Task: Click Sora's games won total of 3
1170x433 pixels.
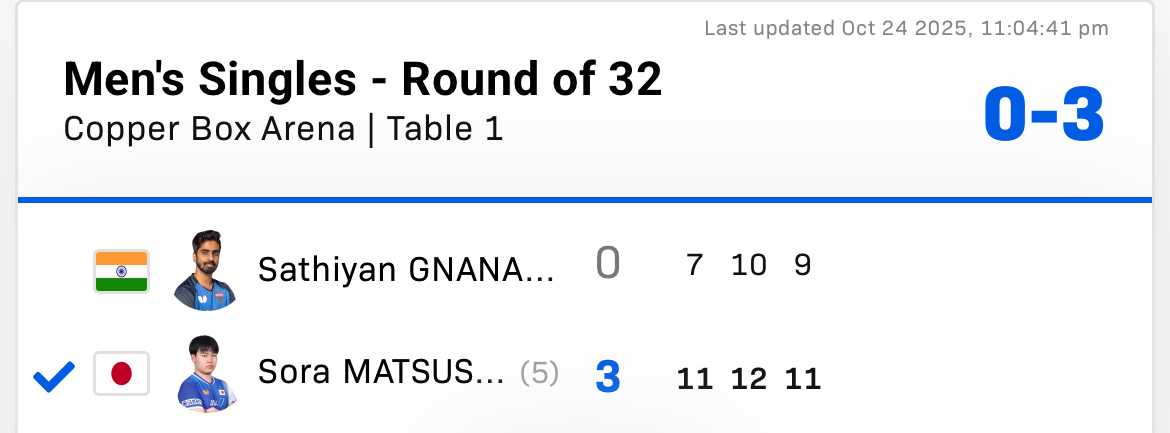Action: click(x=608, y=377)
